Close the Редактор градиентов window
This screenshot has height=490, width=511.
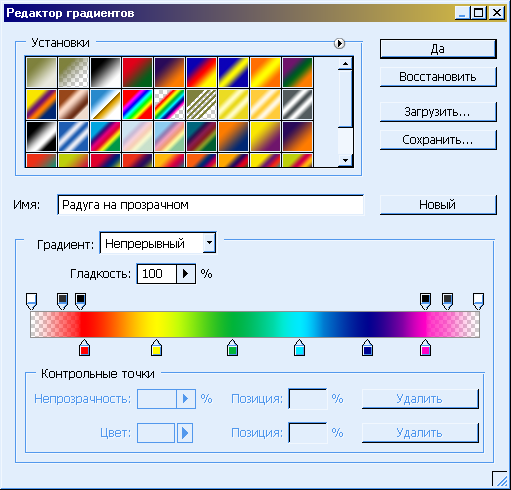[497, 13]
